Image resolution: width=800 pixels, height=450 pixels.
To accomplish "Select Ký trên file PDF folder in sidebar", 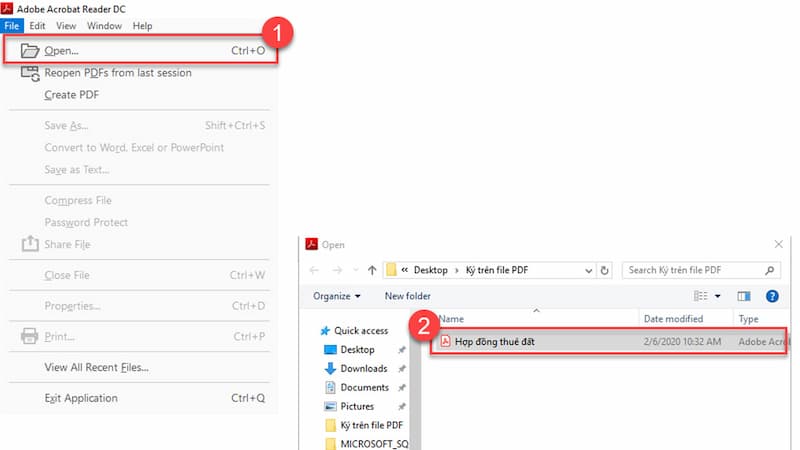I will pyautogui.click(x=371, y=425).
